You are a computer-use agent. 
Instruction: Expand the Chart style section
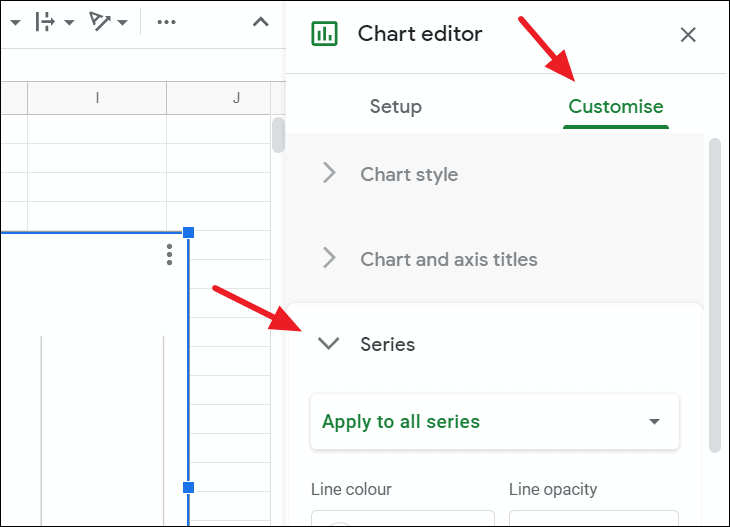click(494, 175)
